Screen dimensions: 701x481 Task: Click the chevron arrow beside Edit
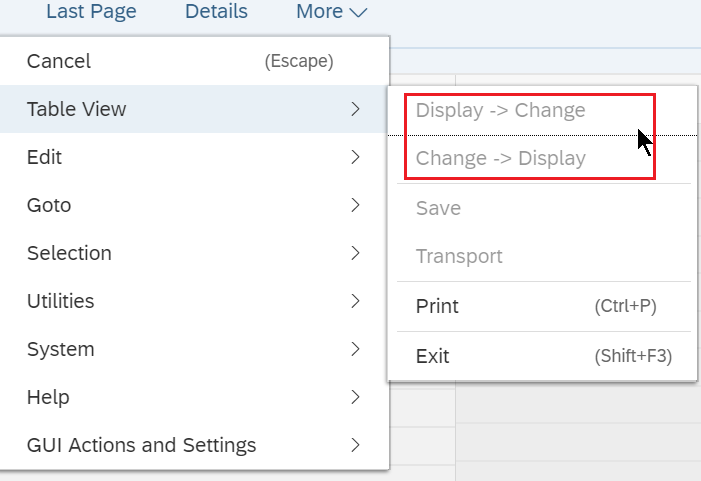click(x=355, y=157)
